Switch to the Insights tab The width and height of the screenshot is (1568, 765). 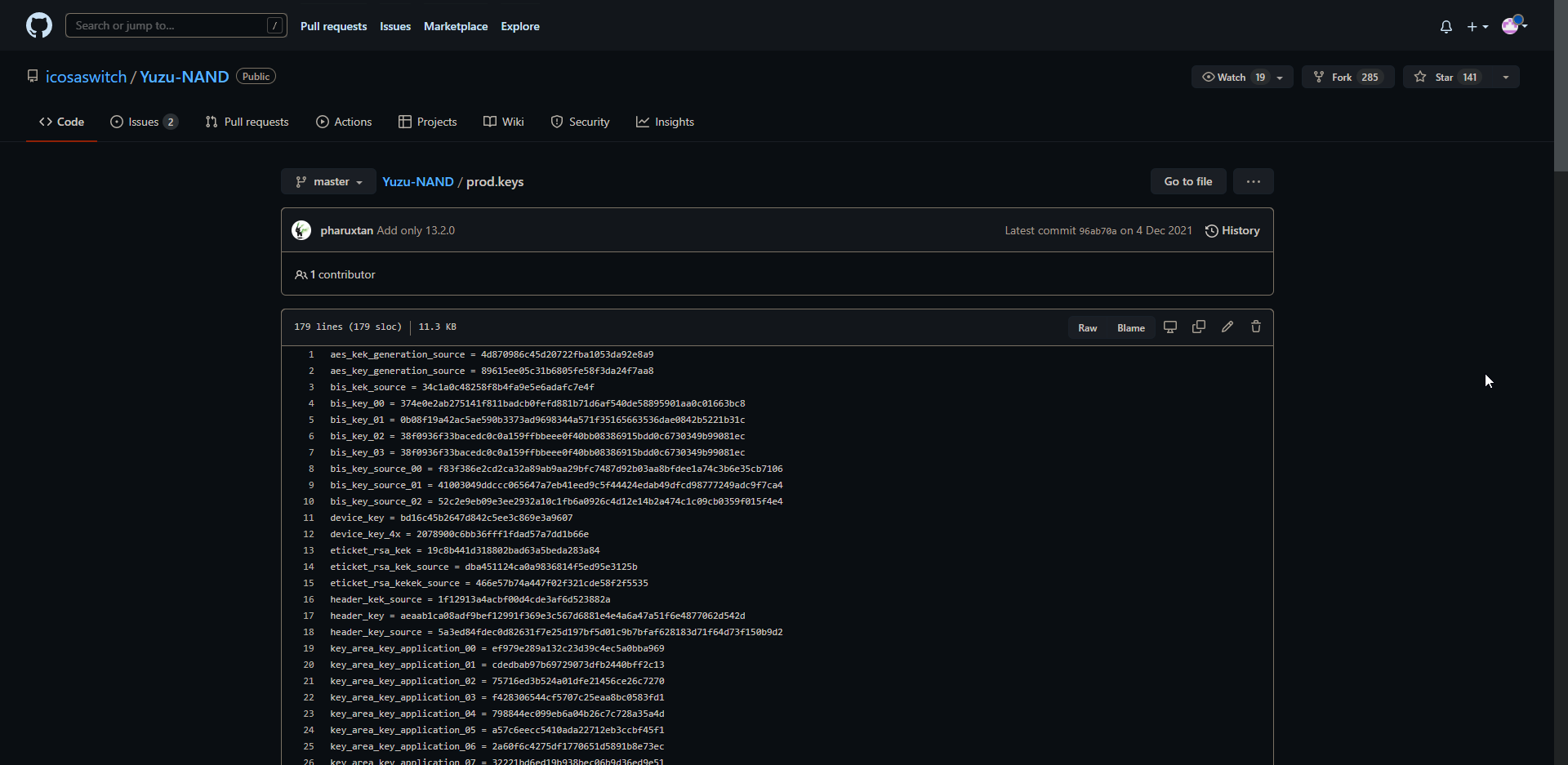(x=666, y=122)
